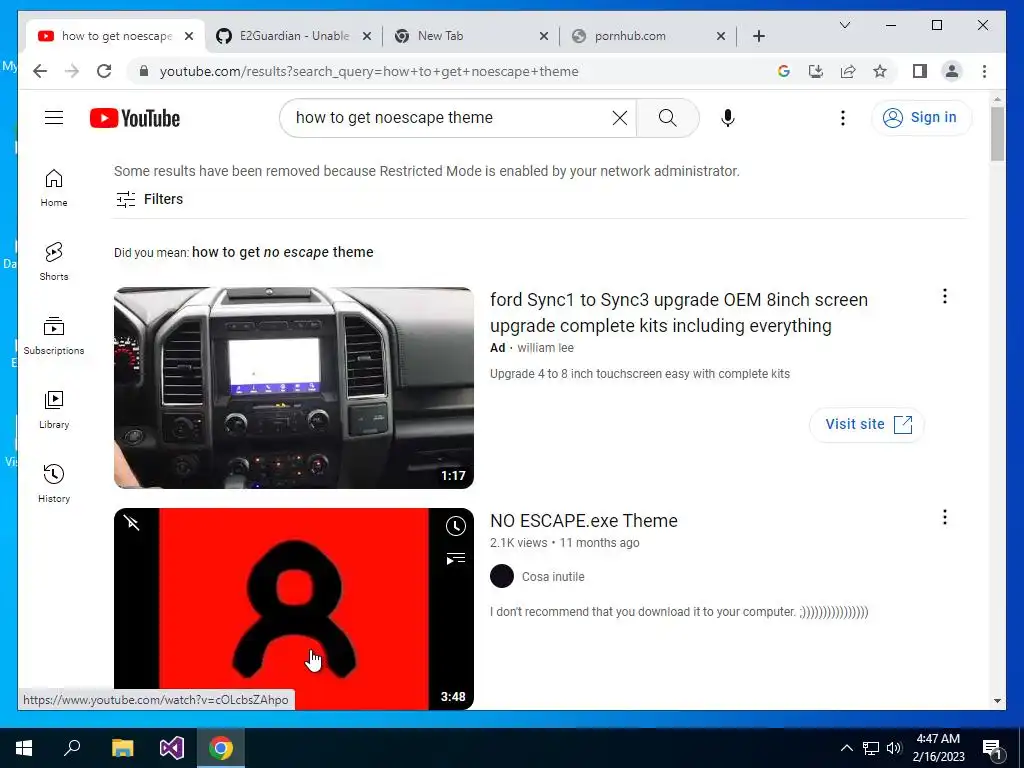Open Shorts from the sidebar

54,261
